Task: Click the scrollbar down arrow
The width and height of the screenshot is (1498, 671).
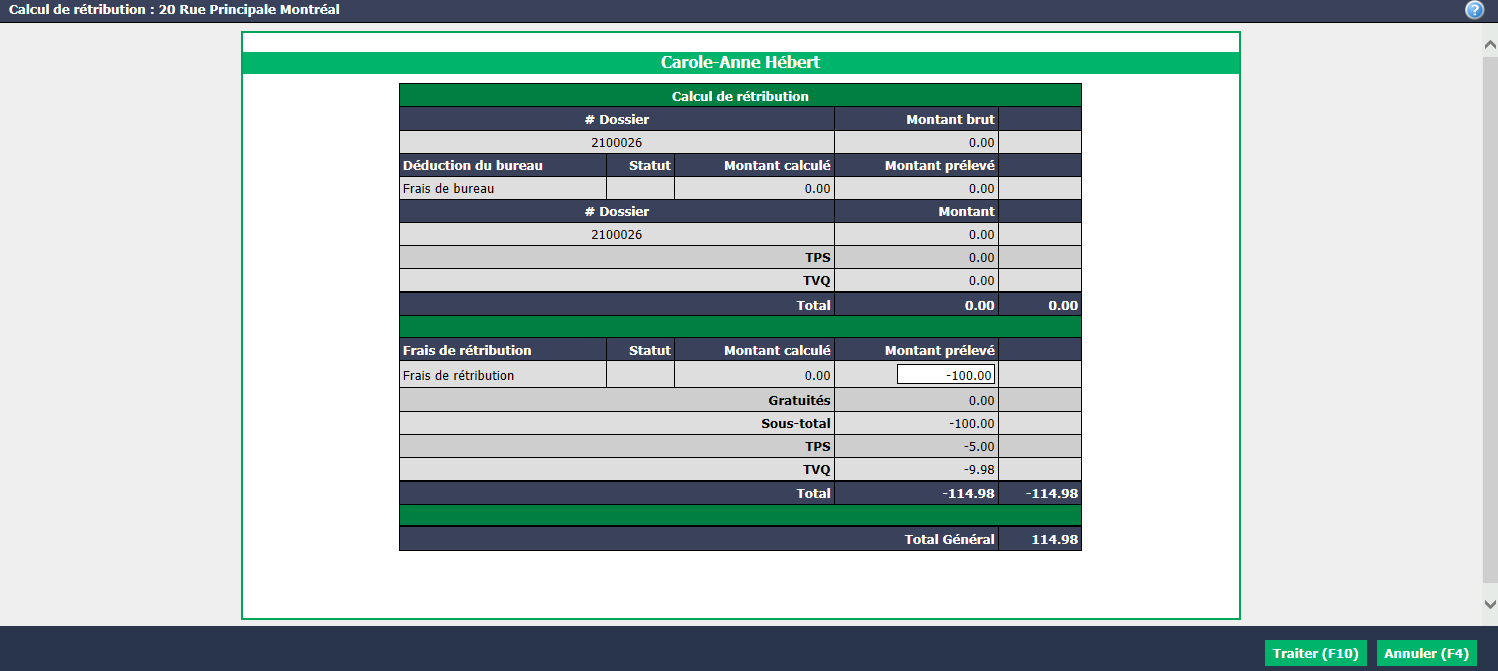Action: point(1490,604)
